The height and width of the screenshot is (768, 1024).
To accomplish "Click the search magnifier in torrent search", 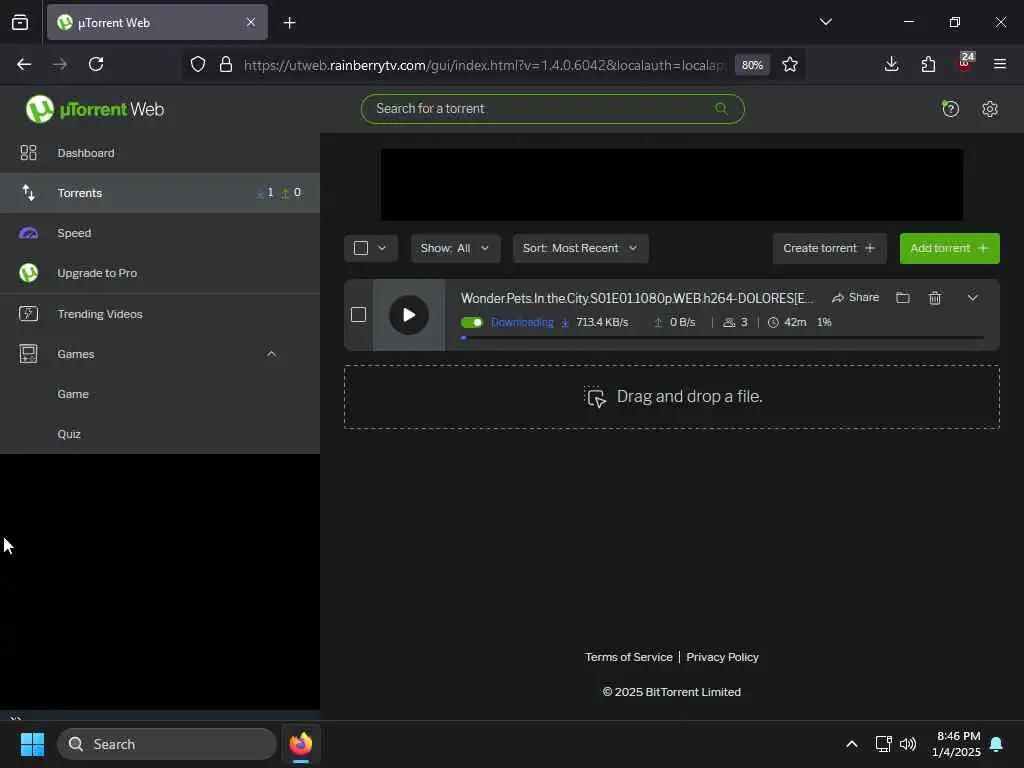I will [x=721, y=108].
